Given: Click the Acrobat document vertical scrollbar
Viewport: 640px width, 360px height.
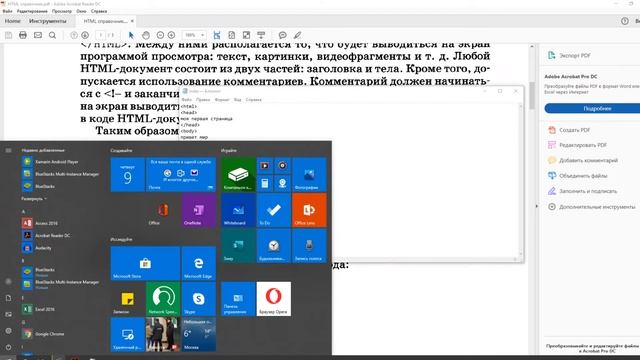Looking at the screenshot, I should pos(532,95).
